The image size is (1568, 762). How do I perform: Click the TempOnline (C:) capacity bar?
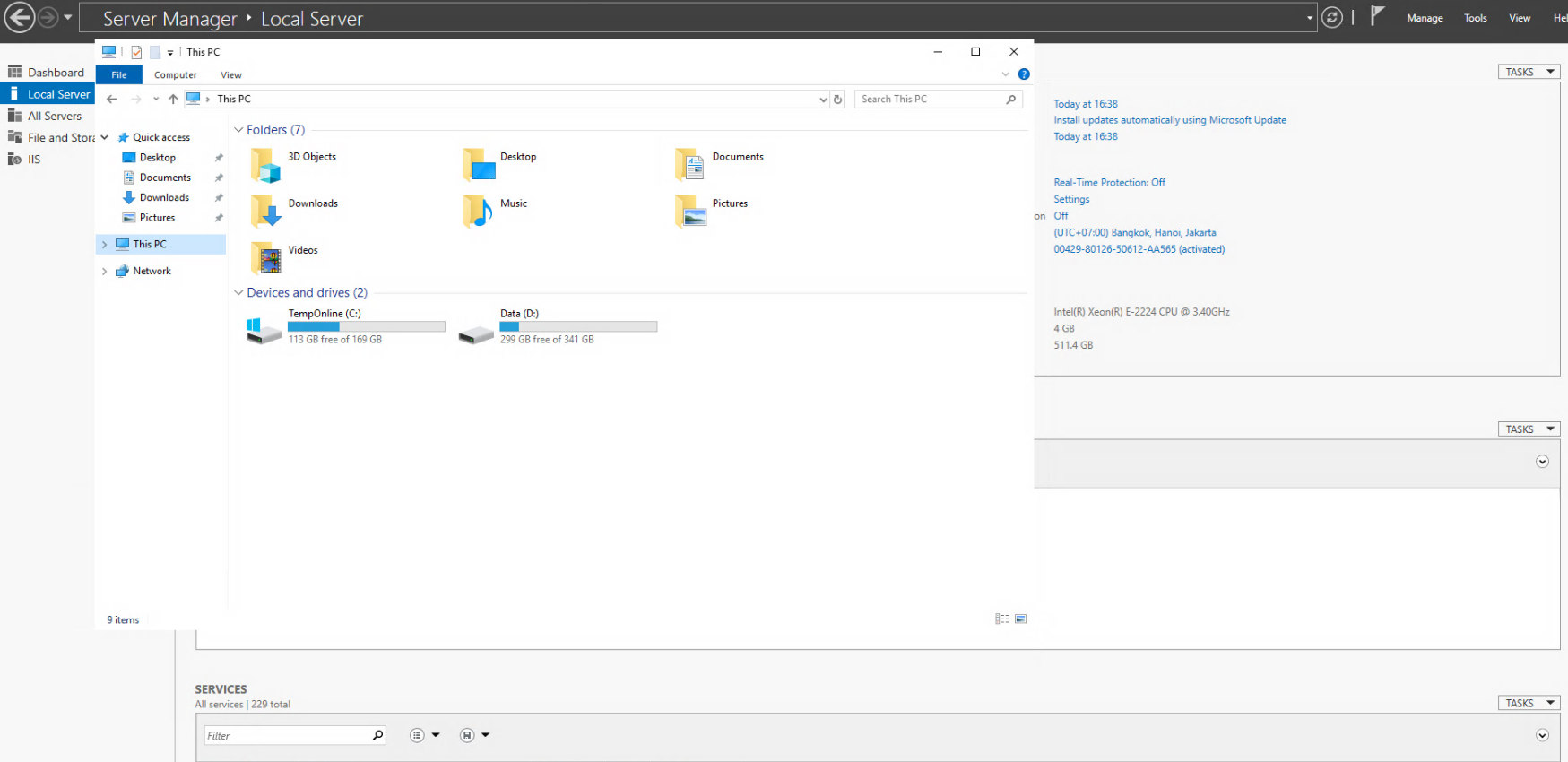(367, 327)
